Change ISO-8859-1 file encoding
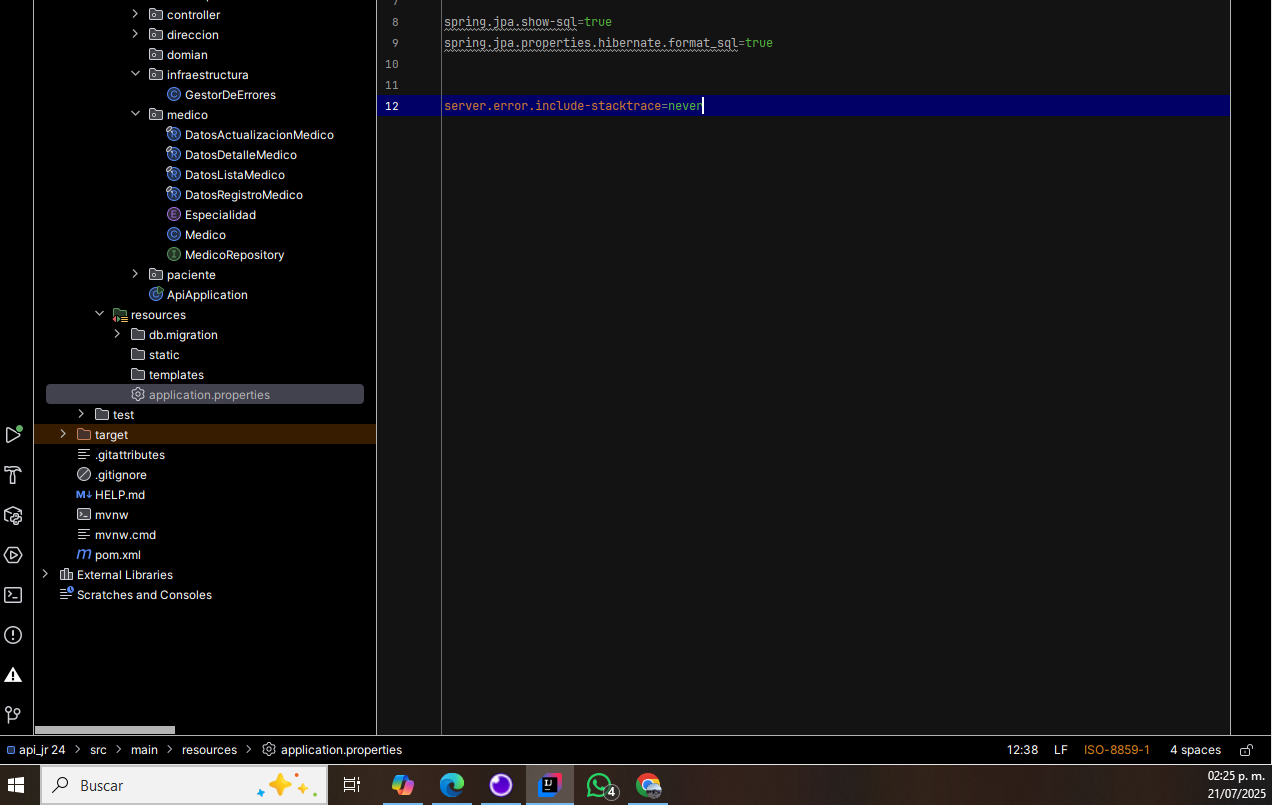 coord(1117,750)
